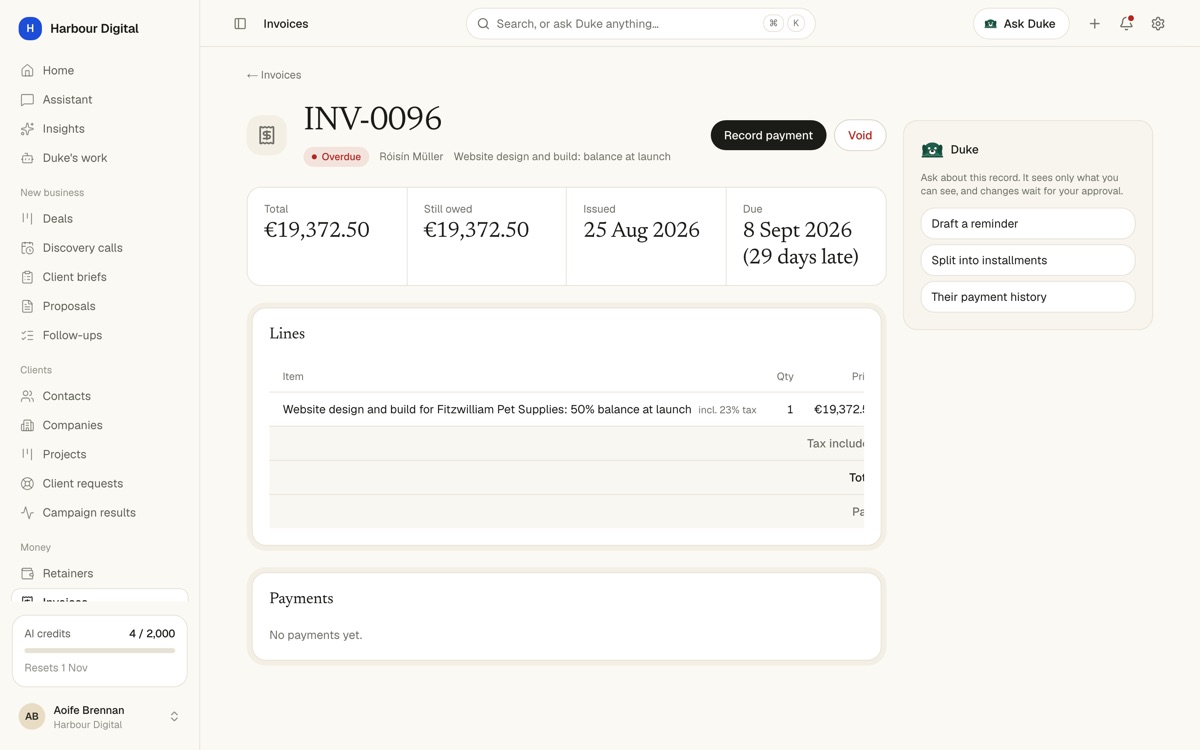Image resolution: width=1200 pixels, height=750 pixels.
Task: Click the search magnifier icon
Action: point(483,24)
